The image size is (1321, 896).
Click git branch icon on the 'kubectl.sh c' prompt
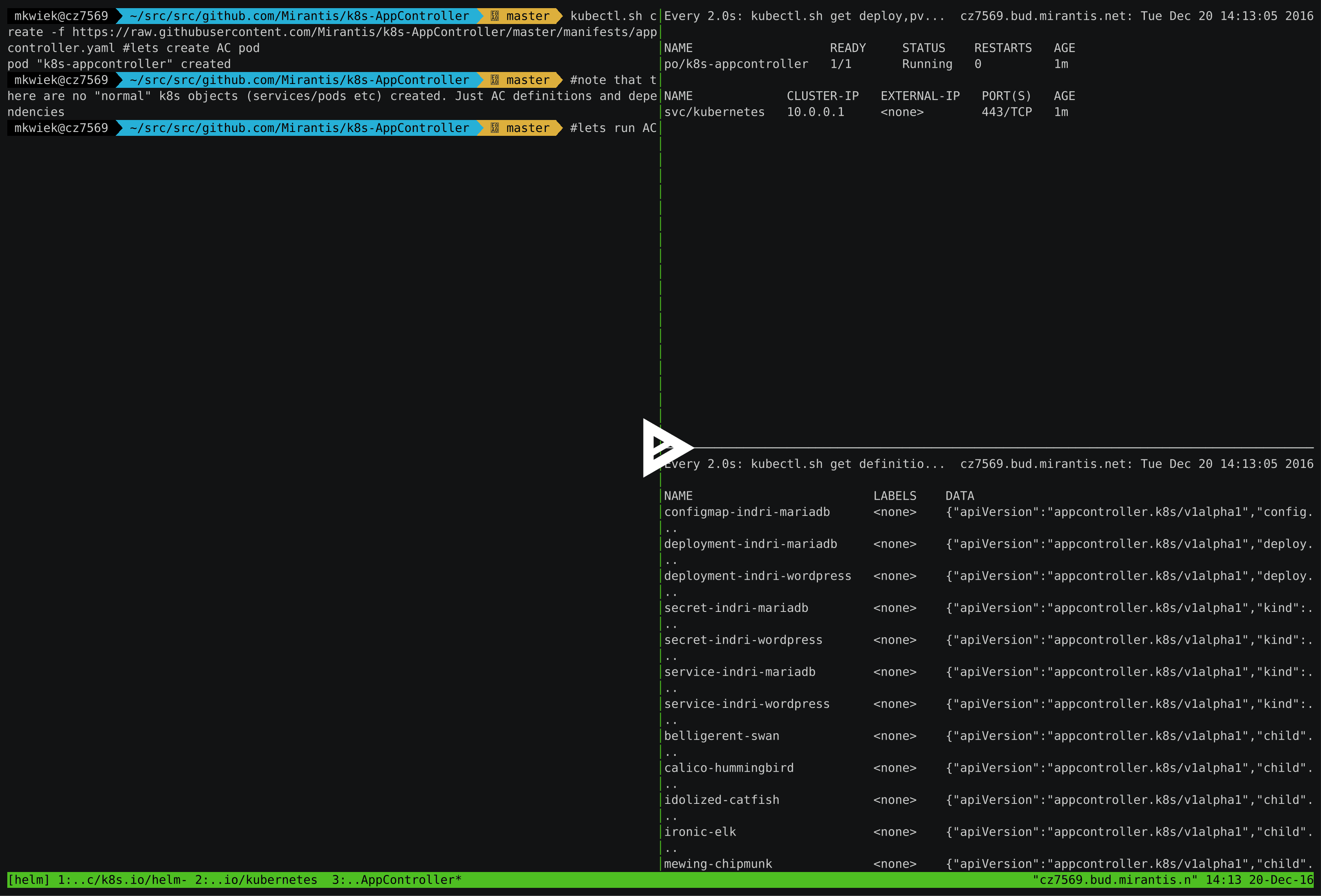(494, 16)
